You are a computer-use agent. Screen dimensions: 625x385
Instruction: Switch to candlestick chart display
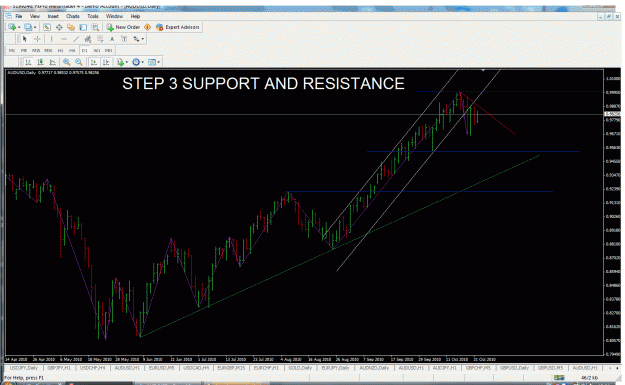tap(40, 62)
